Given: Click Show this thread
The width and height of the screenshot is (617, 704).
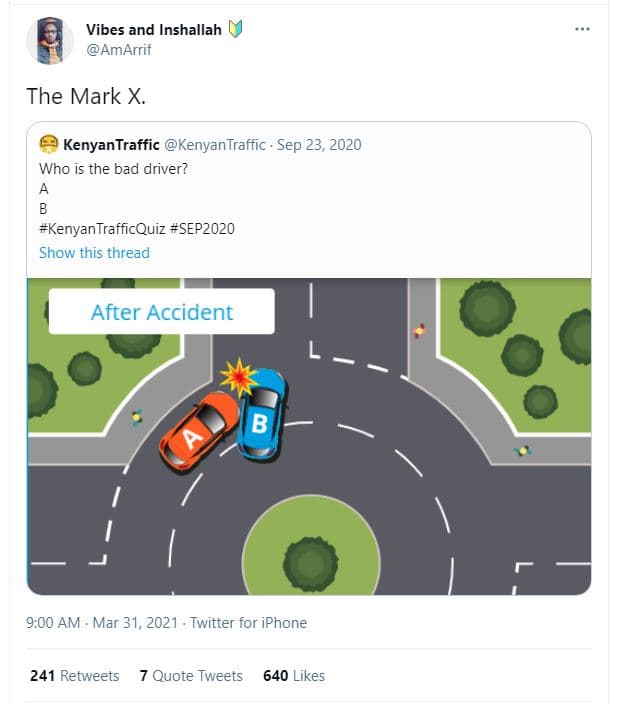Looking at the screenshot, I should coord(94,253).
